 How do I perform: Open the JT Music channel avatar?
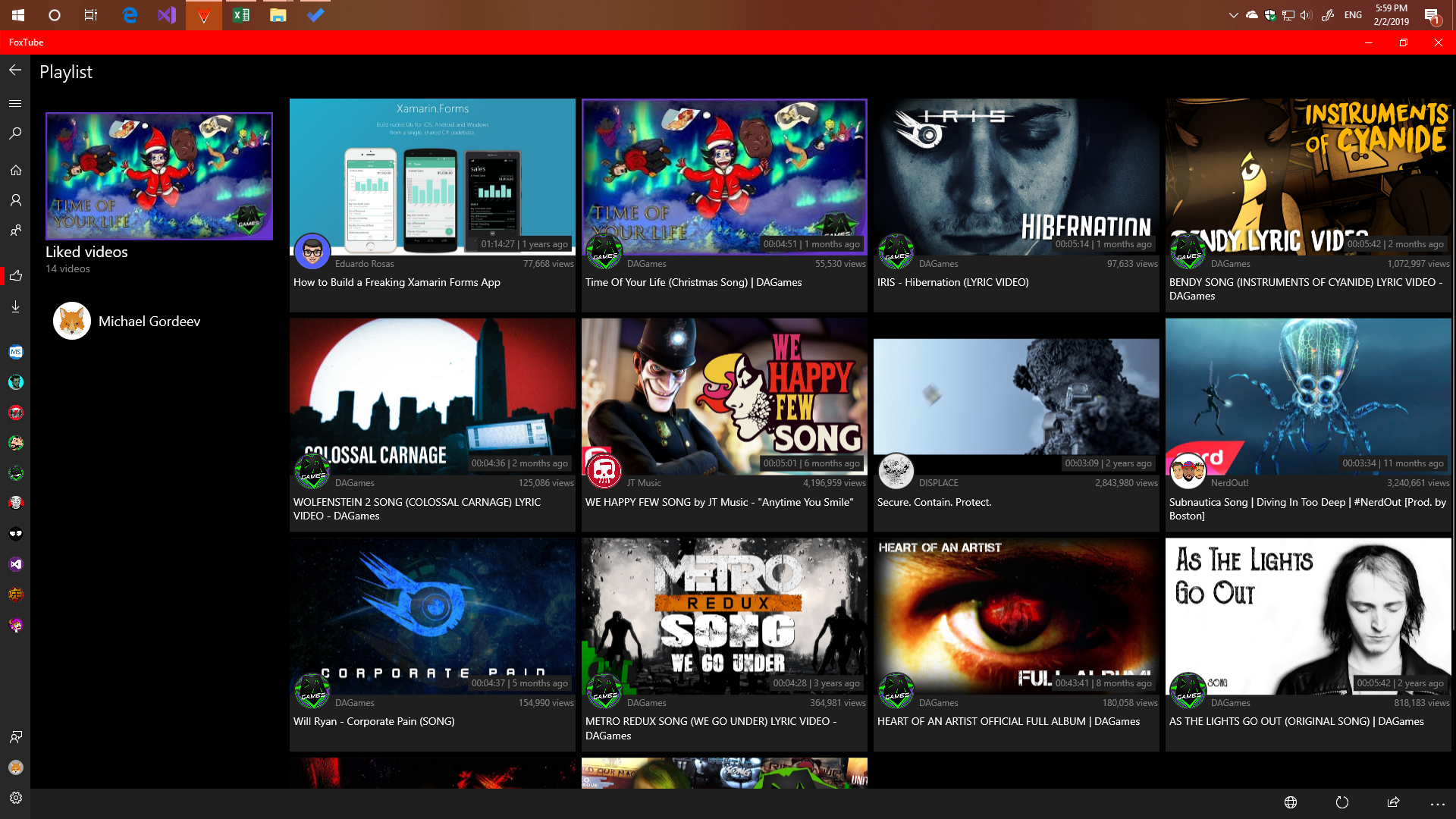pos(604,472)
